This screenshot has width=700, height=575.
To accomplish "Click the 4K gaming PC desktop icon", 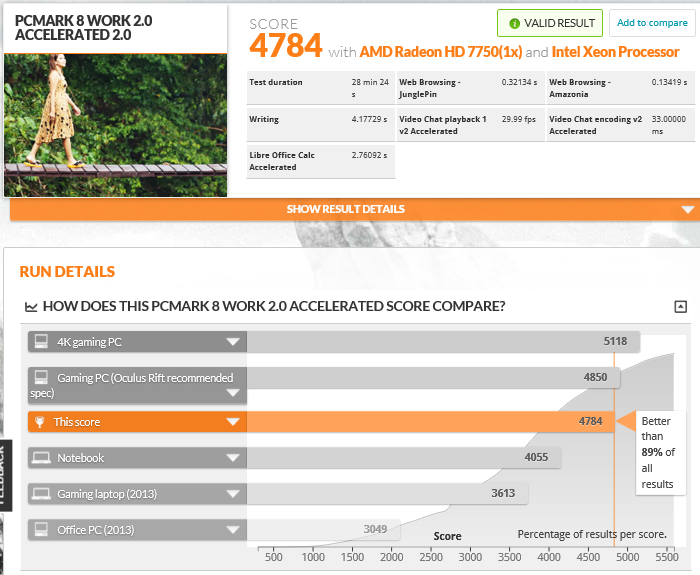I will point(41,342).
